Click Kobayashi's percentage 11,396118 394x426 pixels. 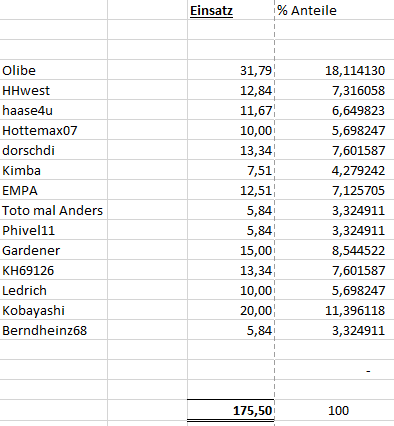click(x=334, y=310)
